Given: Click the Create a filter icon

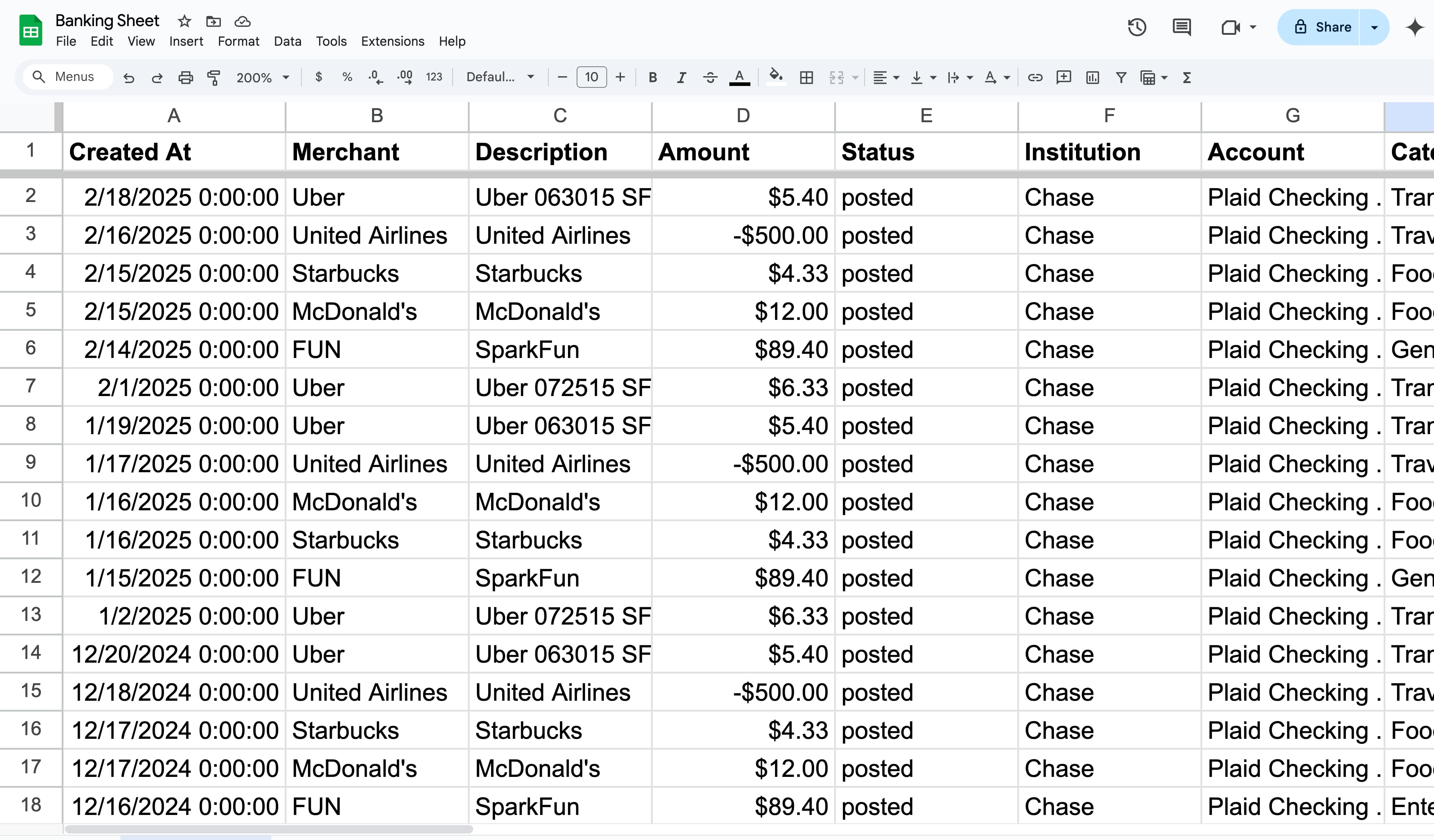Looking at the screenshot, I should coord(1120,77).
